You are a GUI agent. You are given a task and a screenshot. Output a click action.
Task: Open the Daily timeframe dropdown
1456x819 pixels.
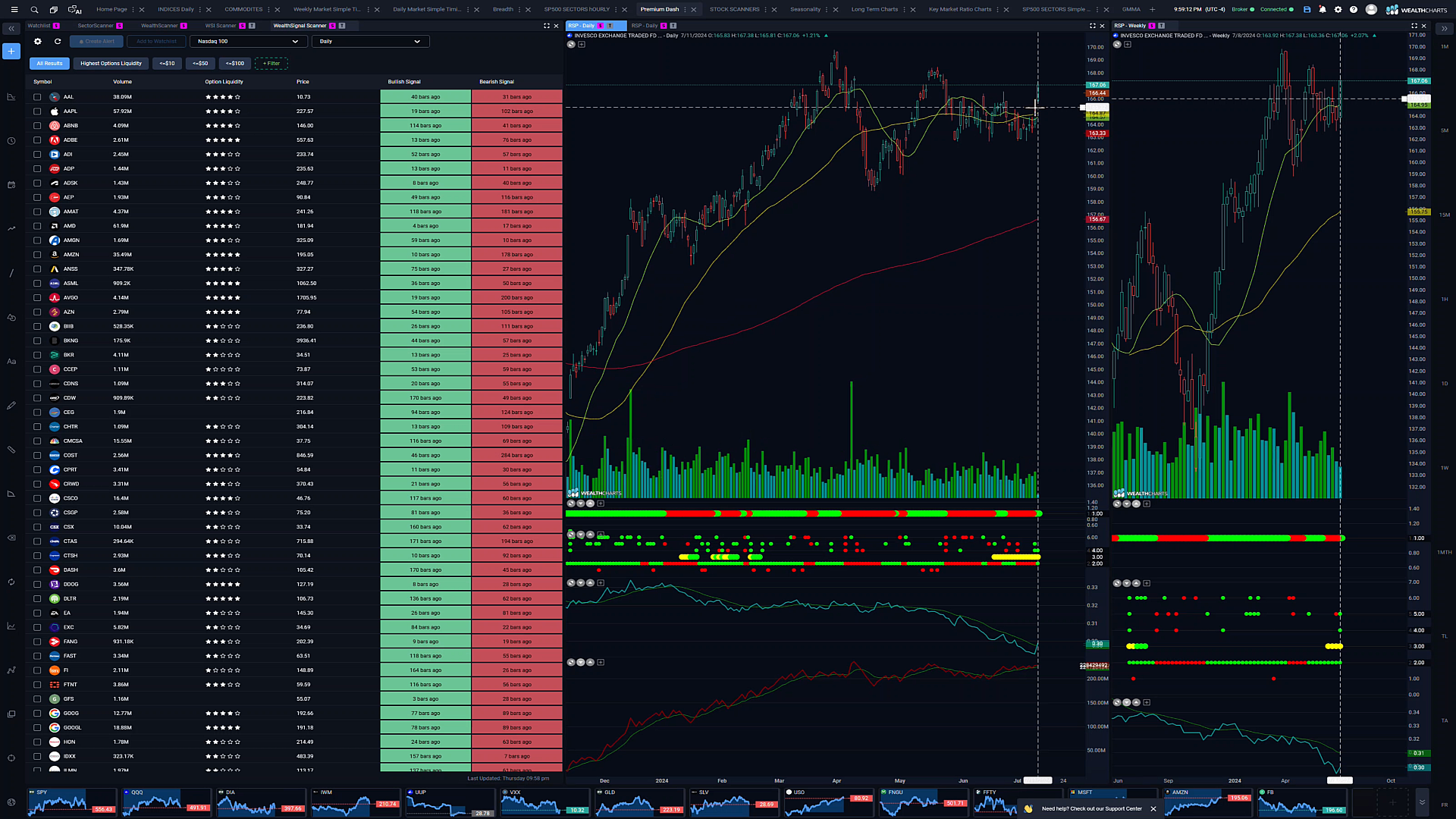tap(370, 42)
